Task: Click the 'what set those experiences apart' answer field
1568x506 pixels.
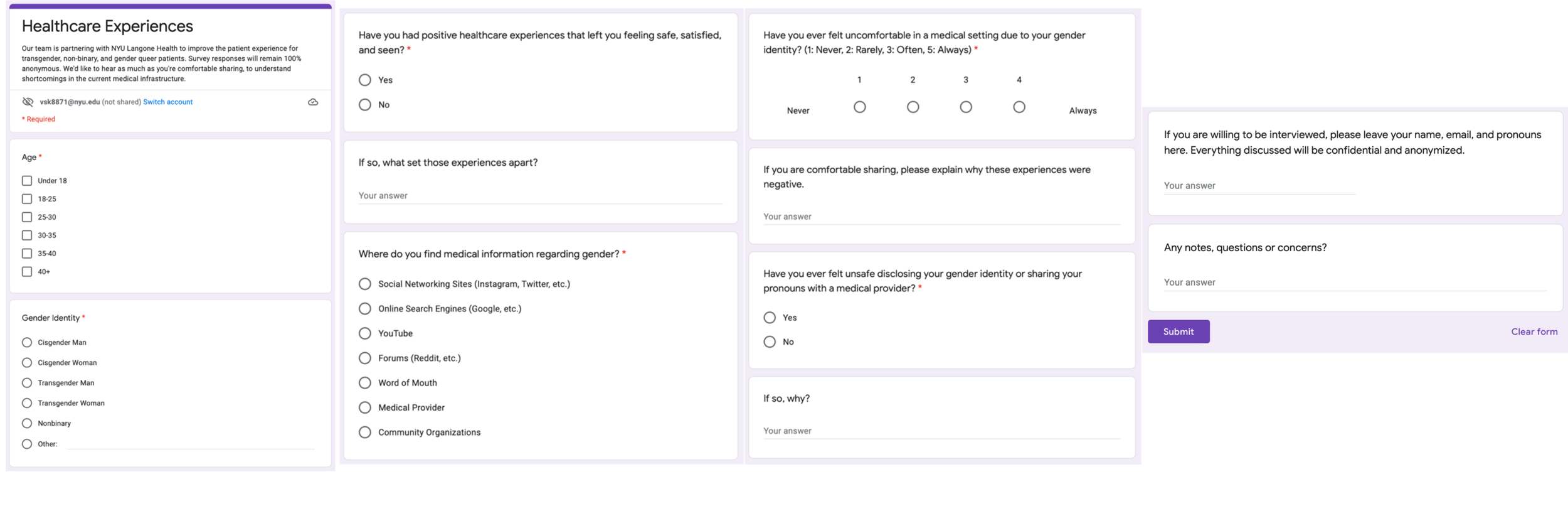Action: tap(539, 196)
